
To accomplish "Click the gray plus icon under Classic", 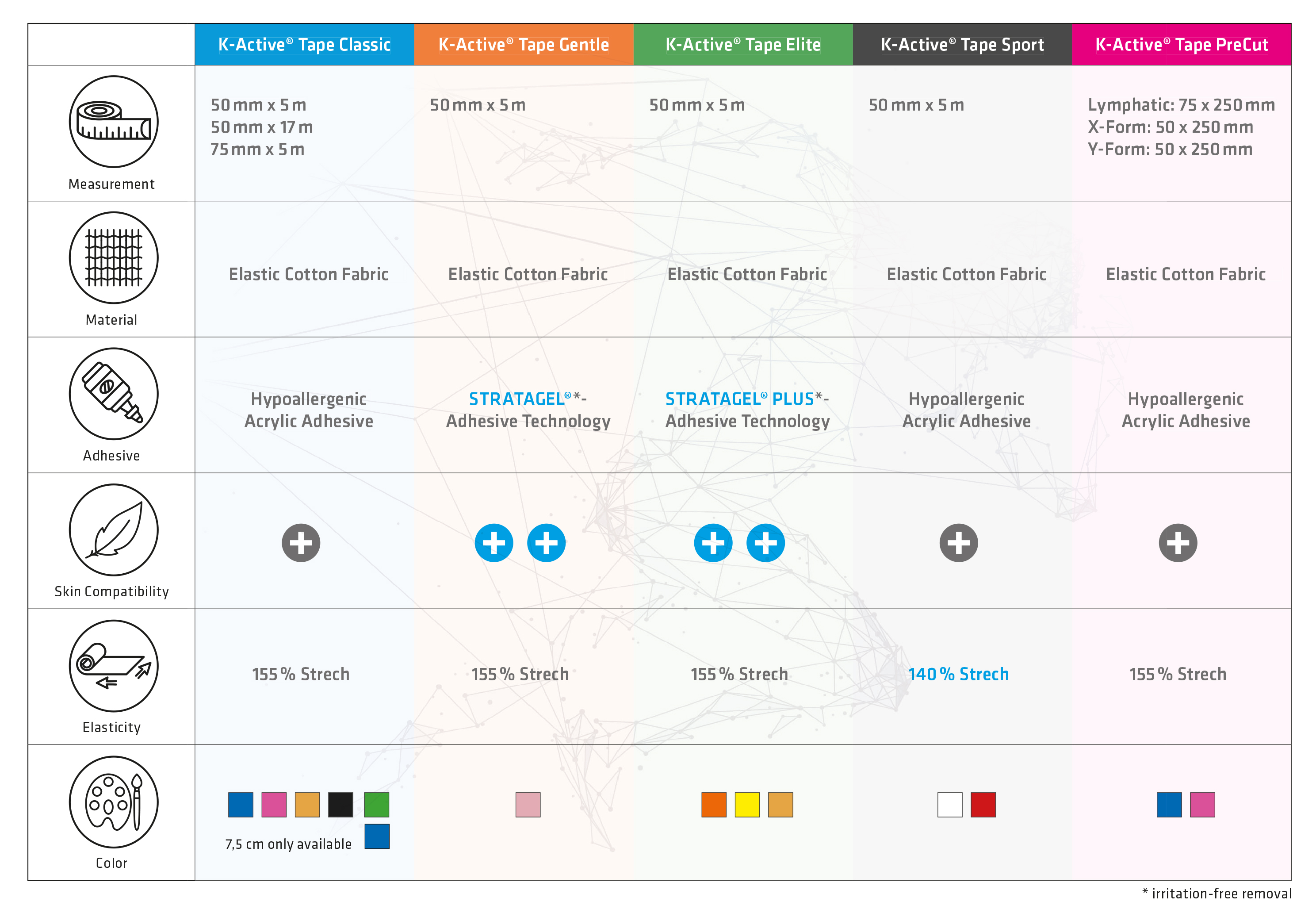I will coord(301,542).
